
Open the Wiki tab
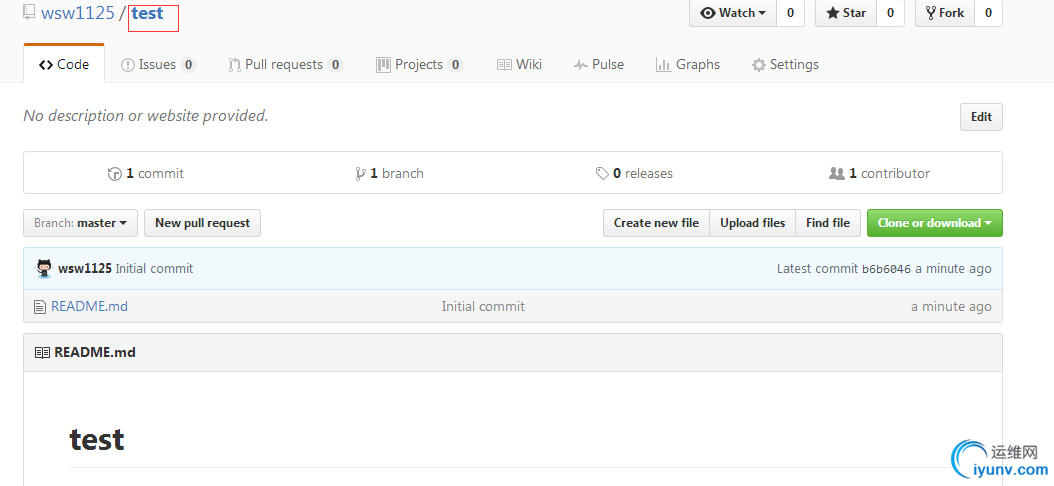coord(519,65)
